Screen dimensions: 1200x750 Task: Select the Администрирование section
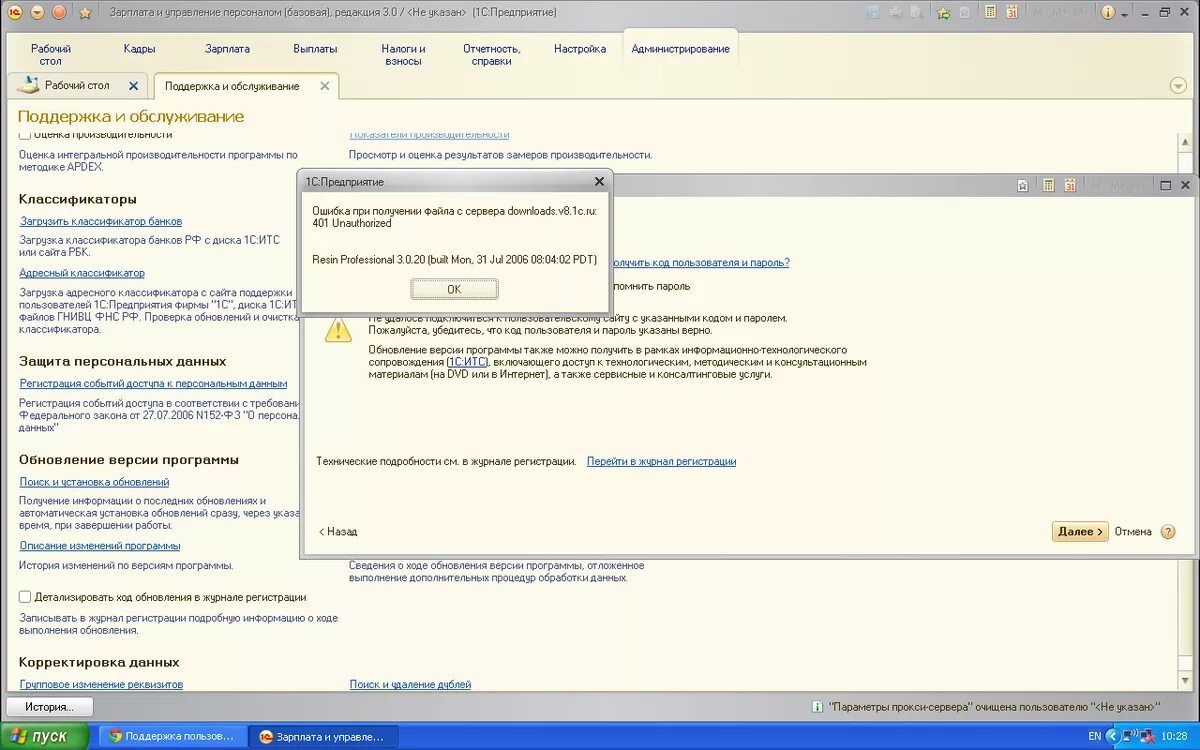[x=680, y=48]
